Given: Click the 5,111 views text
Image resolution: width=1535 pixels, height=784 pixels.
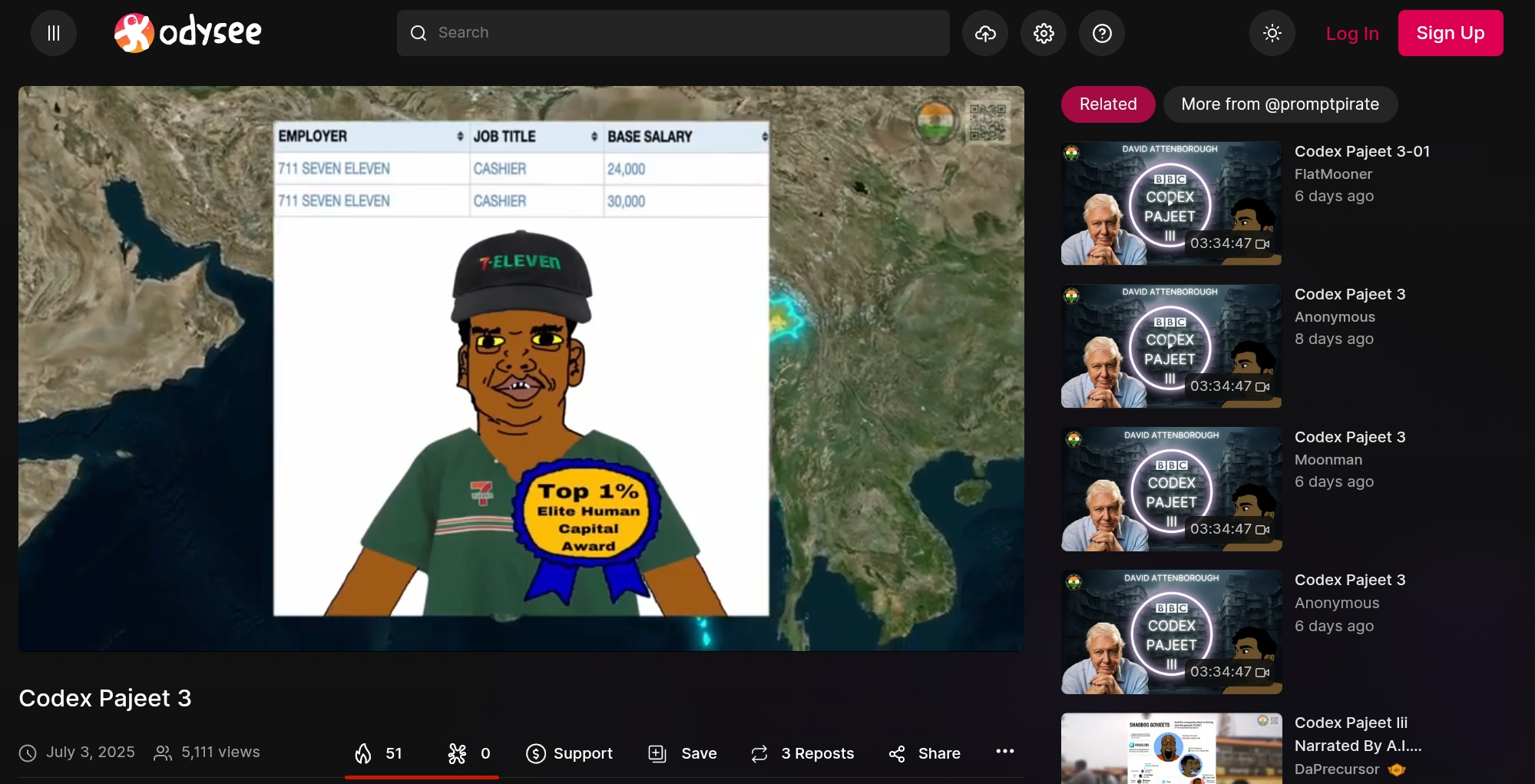Looking at the screenshot, I should pyautogui.click(x=220, y=752).
